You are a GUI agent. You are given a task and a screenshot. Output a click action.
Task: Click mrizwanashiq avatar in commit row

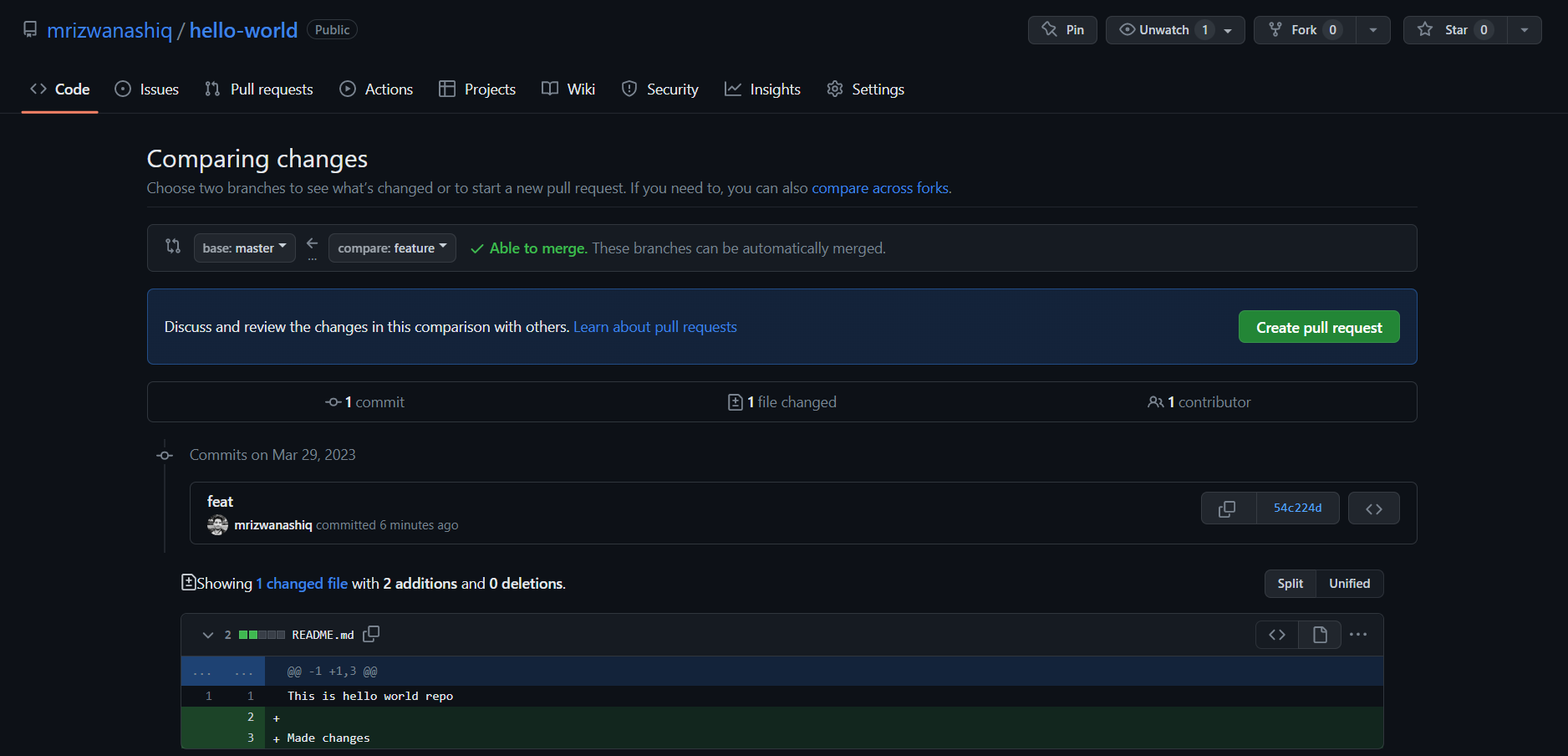[217, 525]
